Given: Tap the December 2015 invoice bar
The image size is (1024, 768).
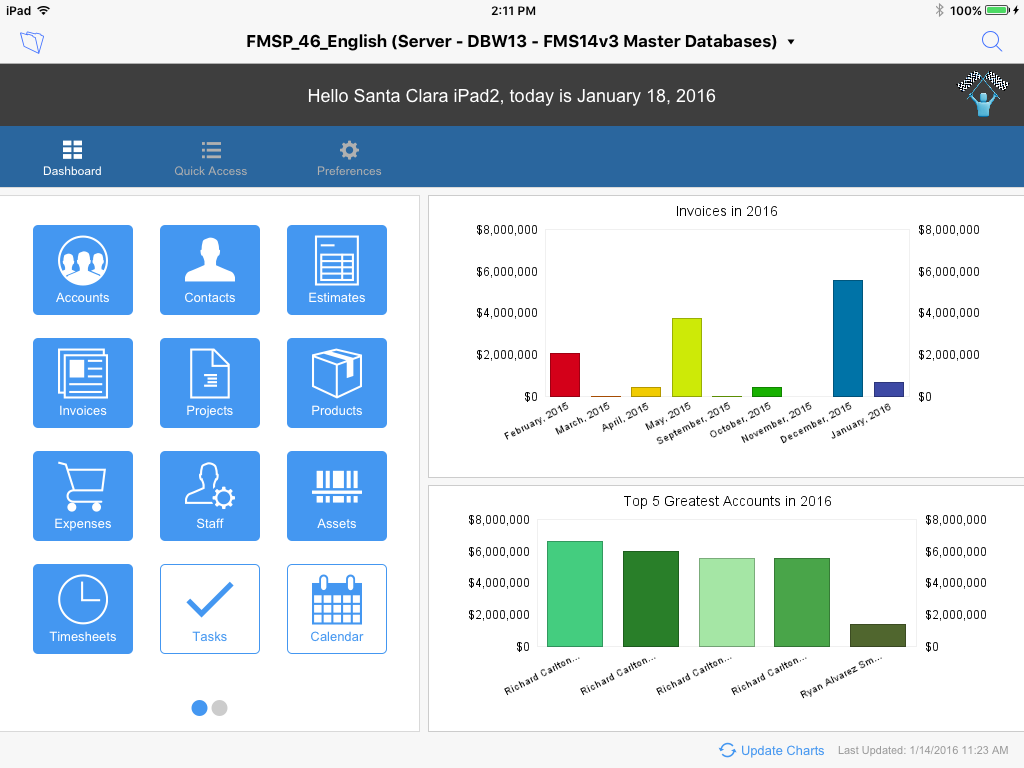Looking at the screenshot, I should click(x=848, y=338).
